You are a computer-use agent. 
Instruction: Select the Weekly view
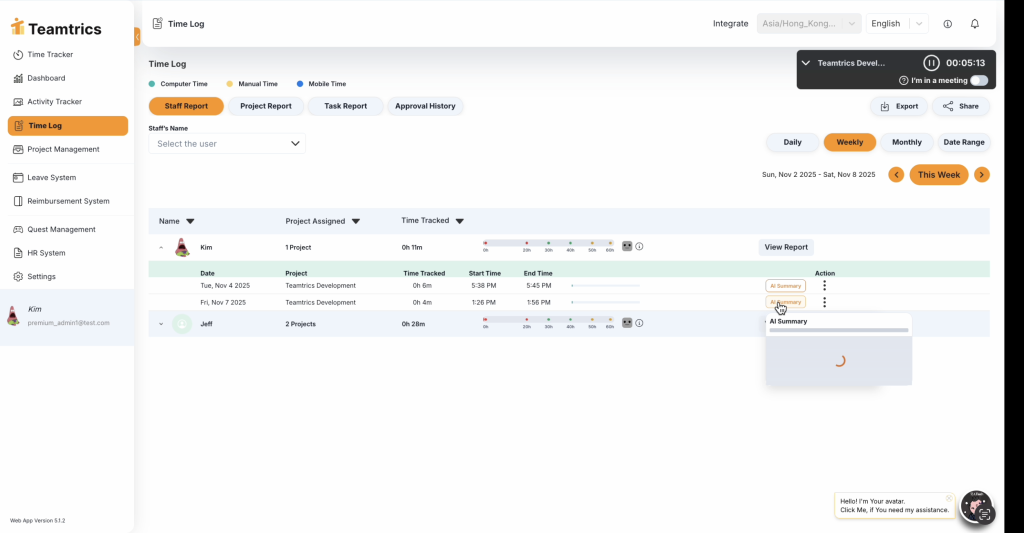click(x=850, y=142)
